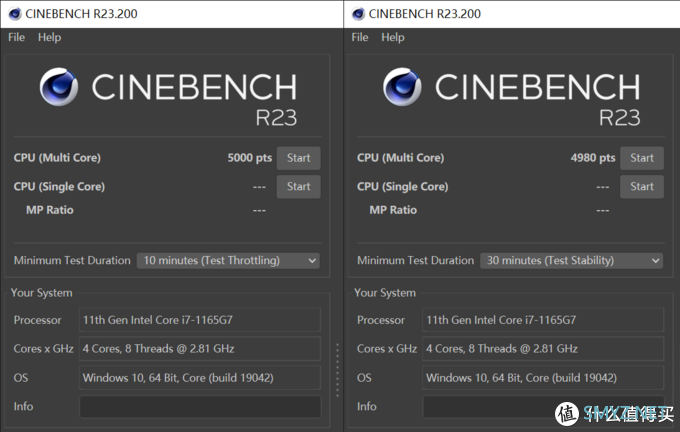The width and height of the screenshot is (680, 432).
Task: Click the dotted splitter handle between windows
Action: click(337, 370)
